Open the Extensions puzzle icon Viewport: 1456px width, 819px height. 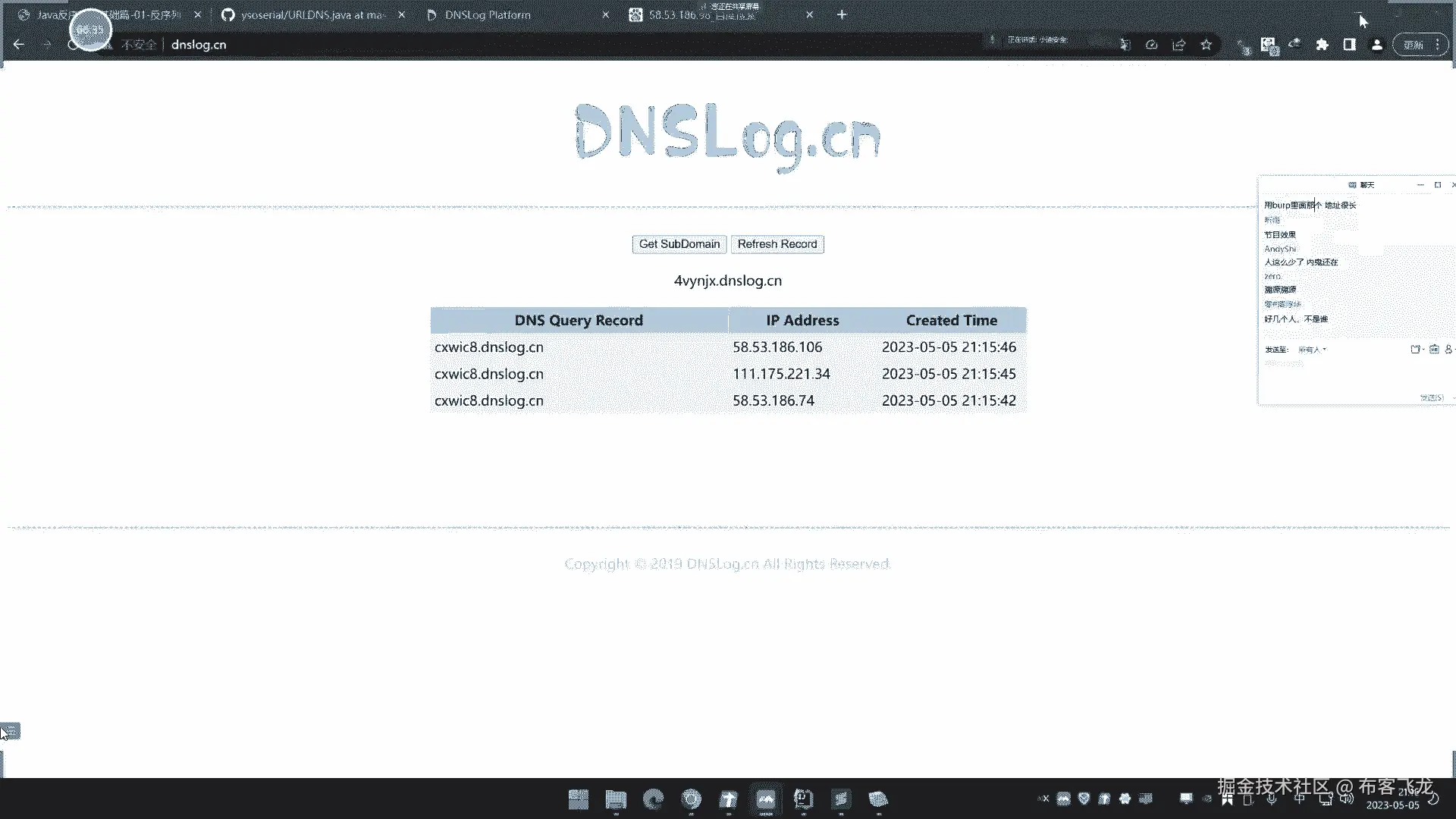click(x=1322, y=45)
